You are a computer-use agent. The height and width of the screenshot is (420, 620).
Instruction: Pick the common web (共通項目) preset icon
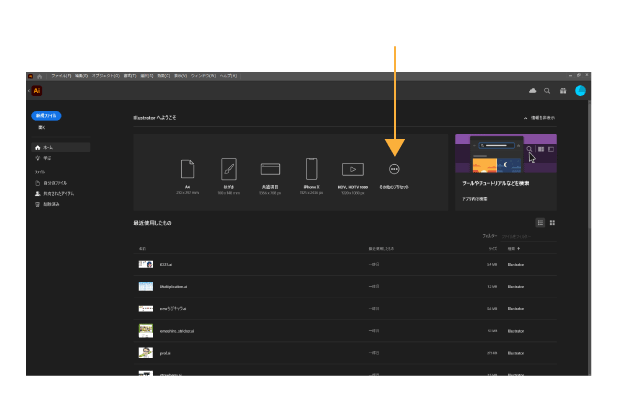pyautogui.click(x=270, y=169)
